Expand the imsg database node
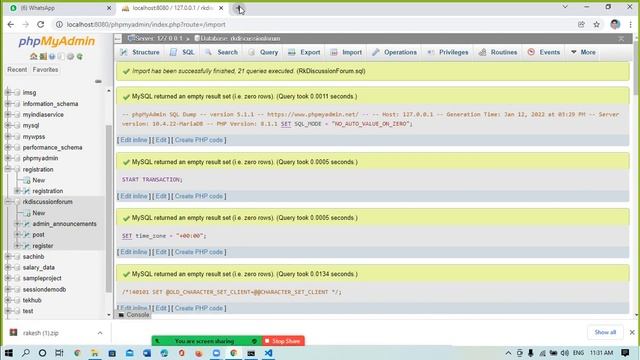640x360 pixels. pyautogui.click(x=8, y=93)
